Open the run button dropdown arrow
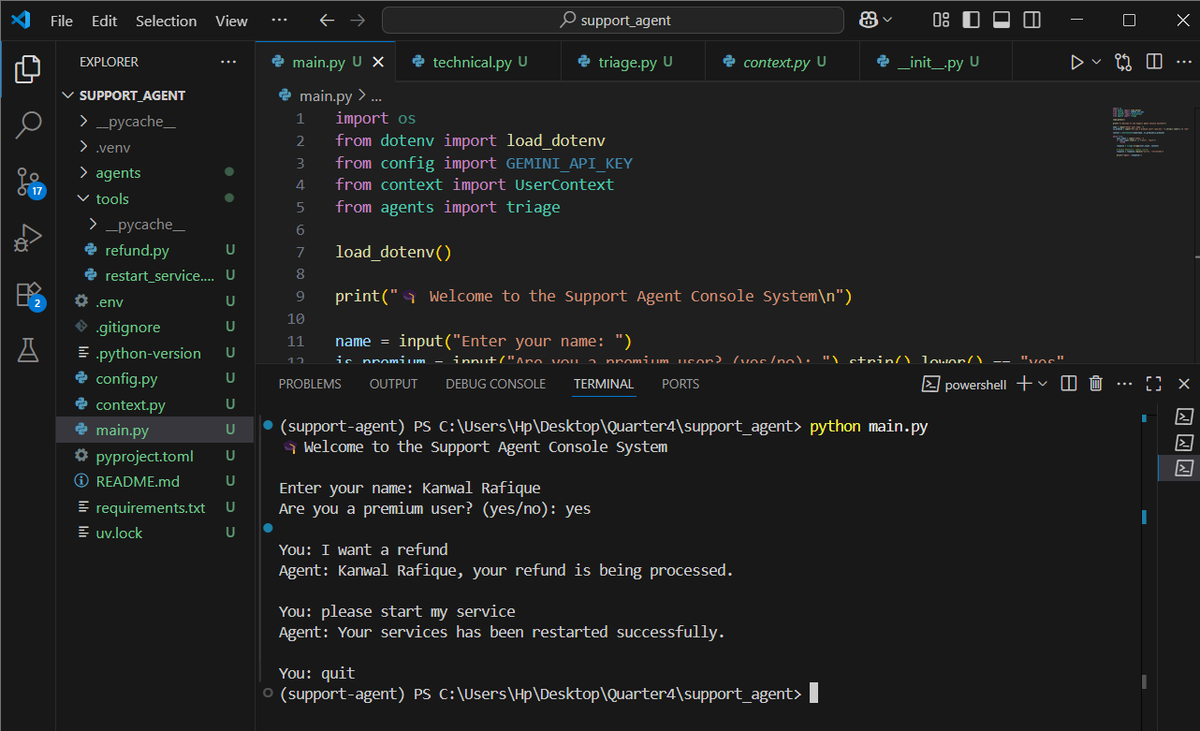This screenshot has width=1200, height=731. point(1096,62)
